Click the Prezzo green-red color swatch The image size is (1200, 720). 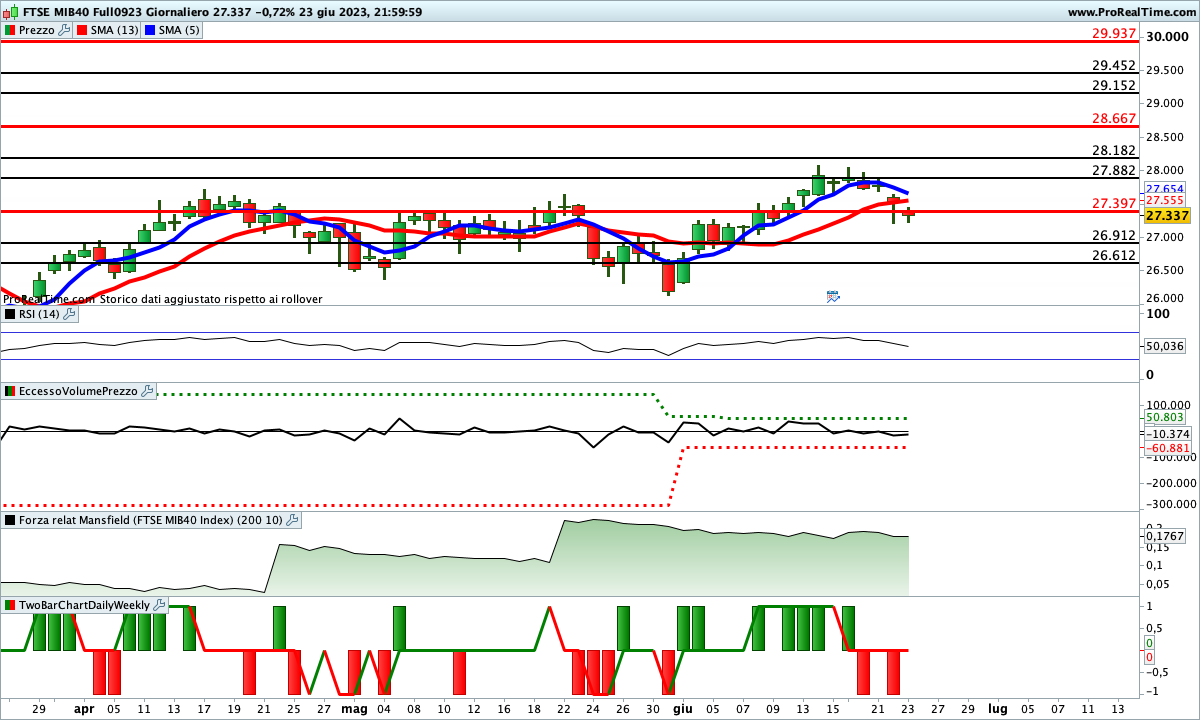coord(9,30)
